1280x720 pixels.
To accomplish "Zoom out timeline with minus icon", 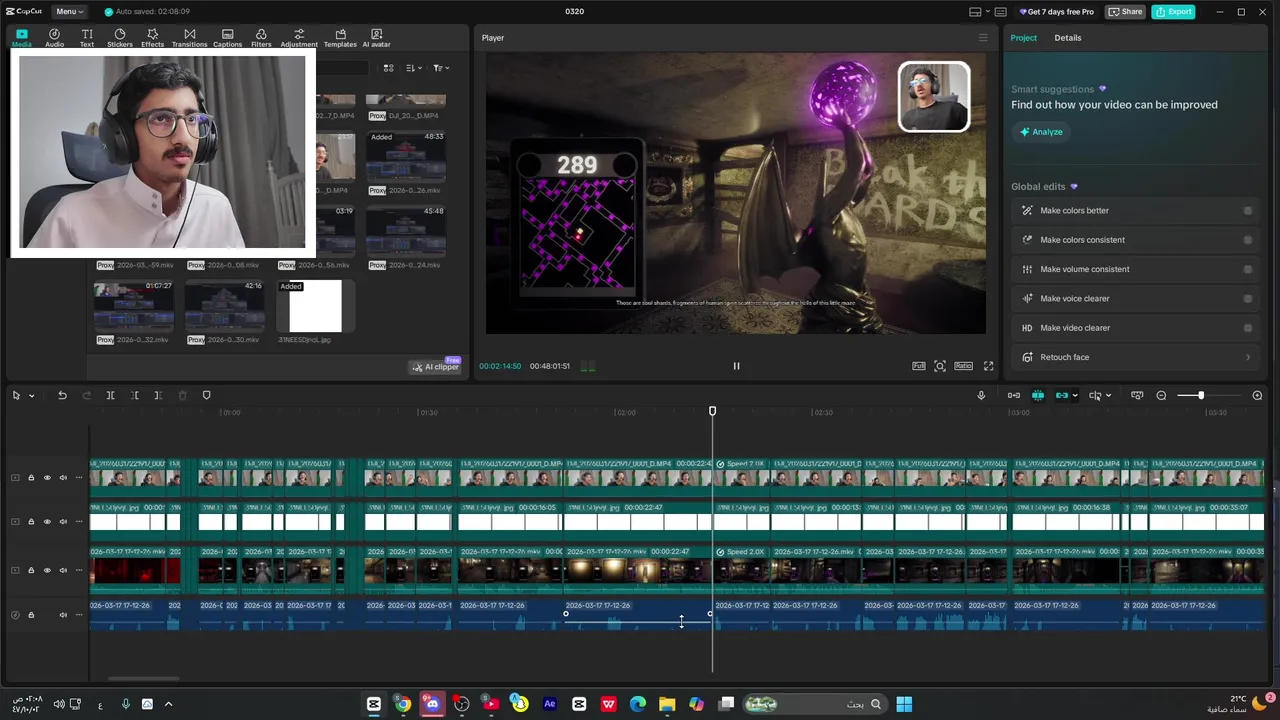I will coord(1161,396).
